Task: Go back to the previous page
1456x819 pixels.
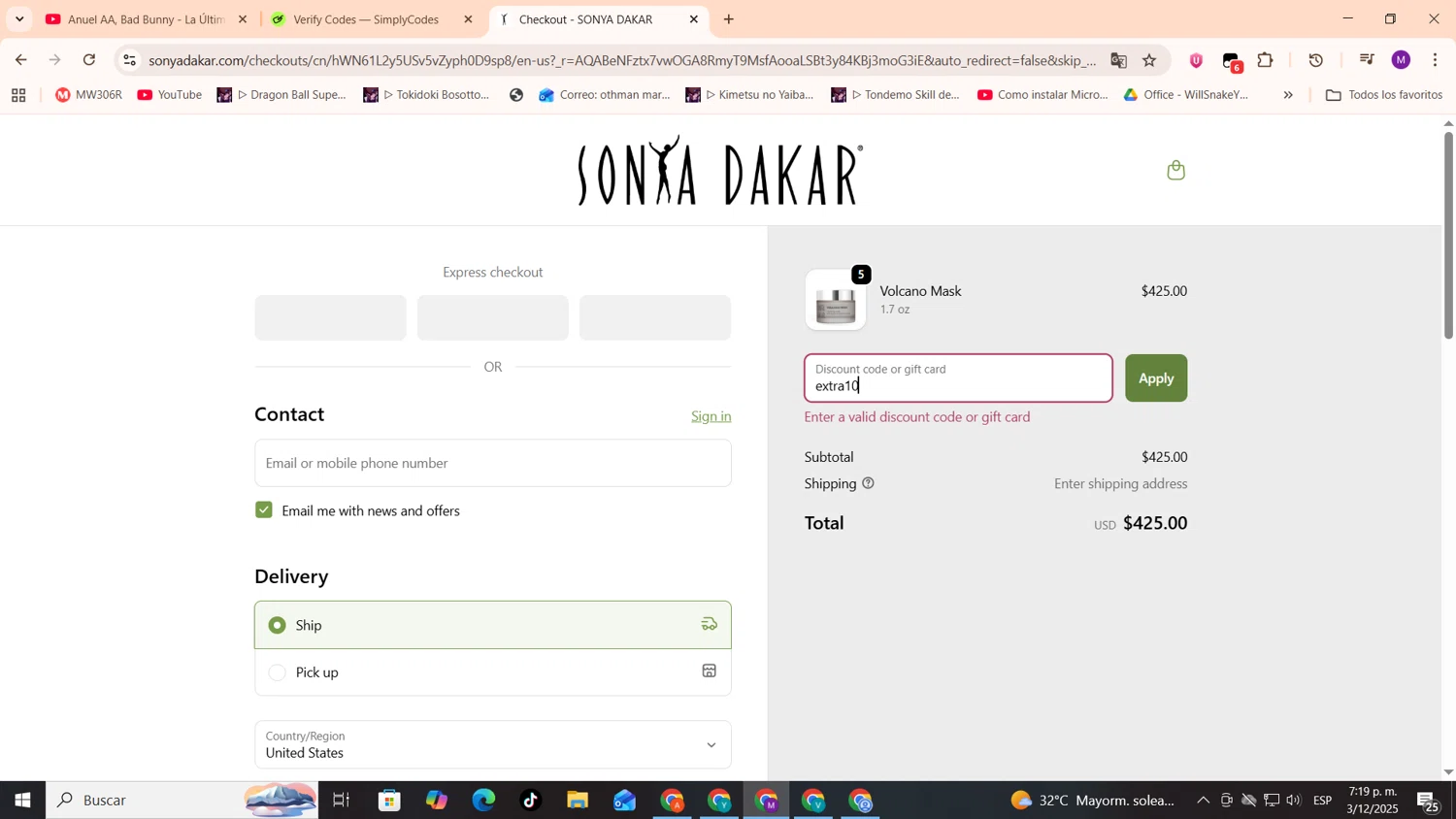Action: (x=20, y=60)
